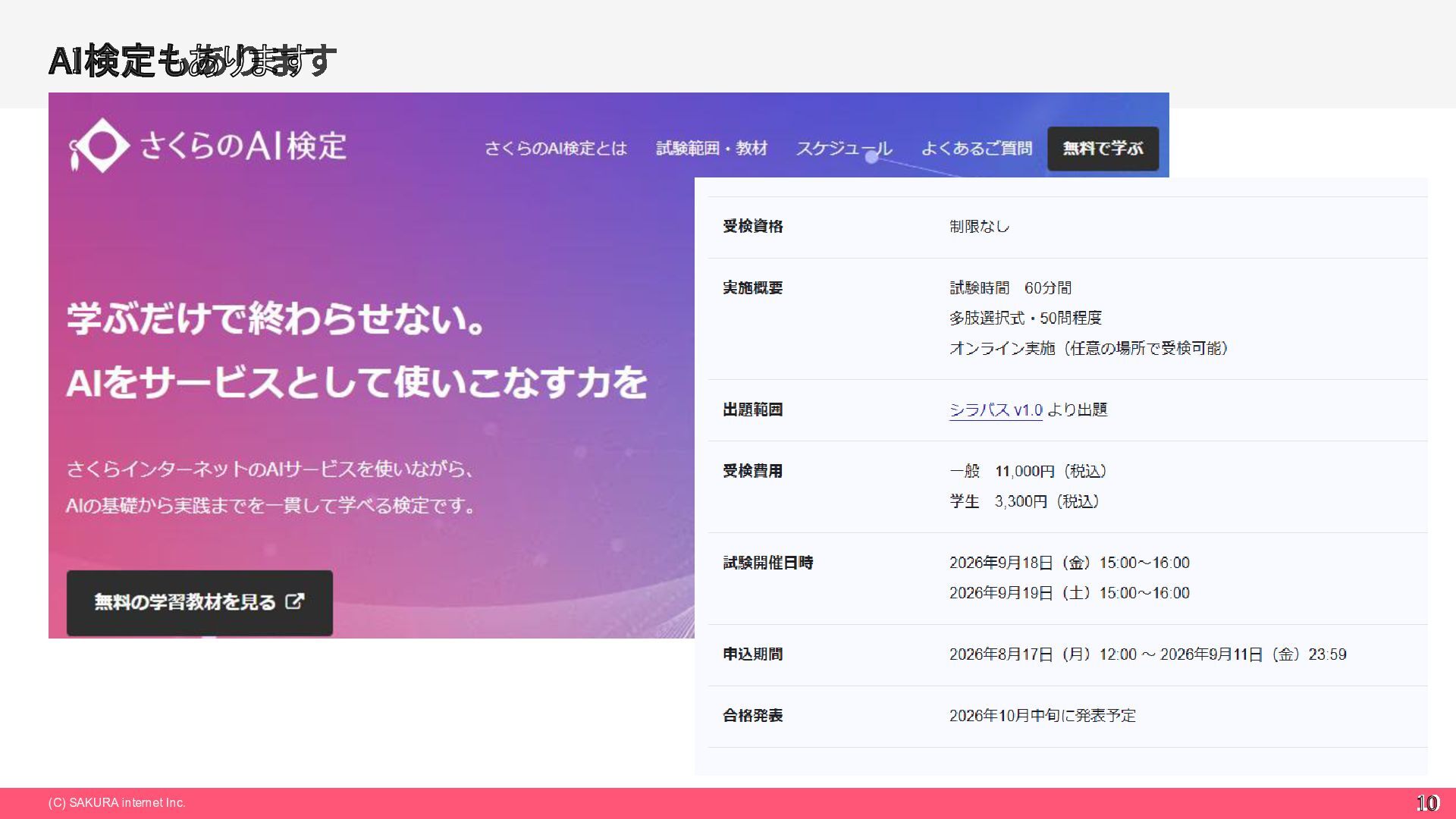Click the 合格発表 row label

coord(752,716)
